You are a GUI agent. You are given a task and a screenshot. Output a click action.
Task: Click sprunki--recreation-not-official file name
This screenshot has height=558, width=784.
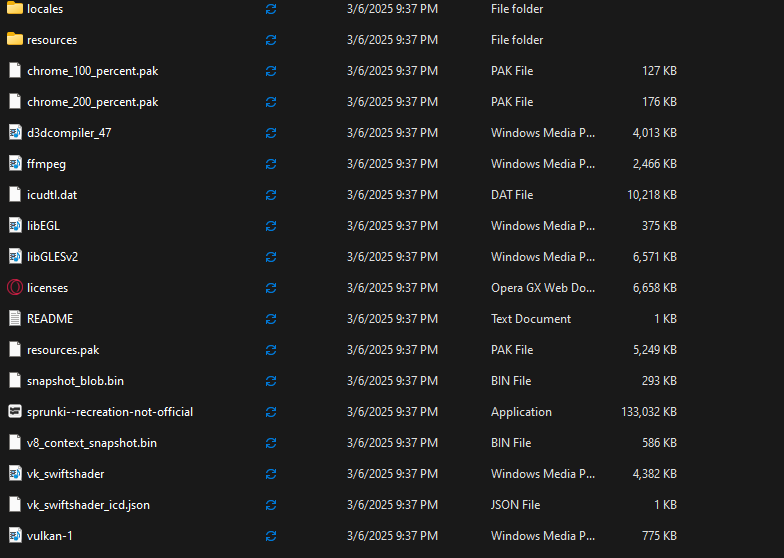[110, 412]
